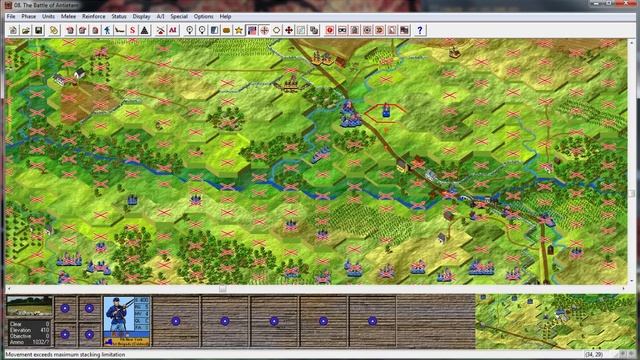The height and width of the screenshot is (360, 640).
Task: Select the Union soldier unit card
Action: tap(127, 322)
